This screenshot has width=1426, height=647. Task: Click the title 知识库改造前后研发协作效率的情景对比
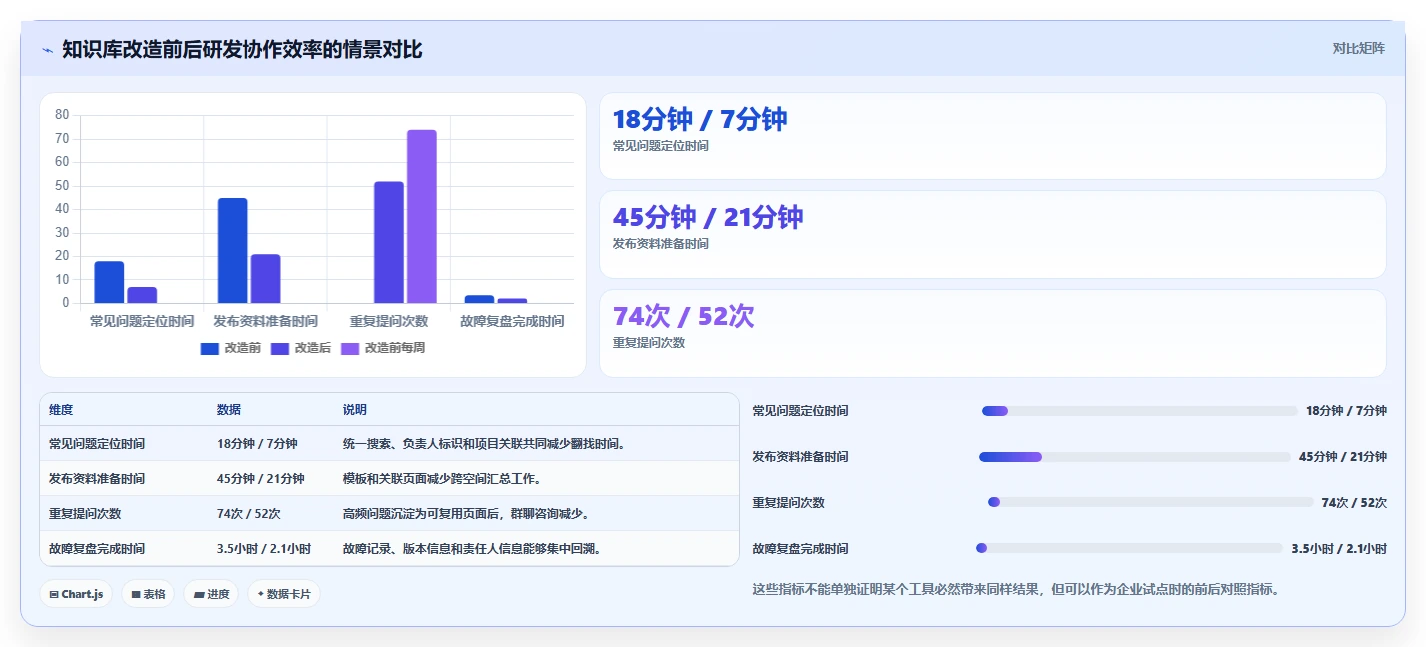[x=242, y=49]
